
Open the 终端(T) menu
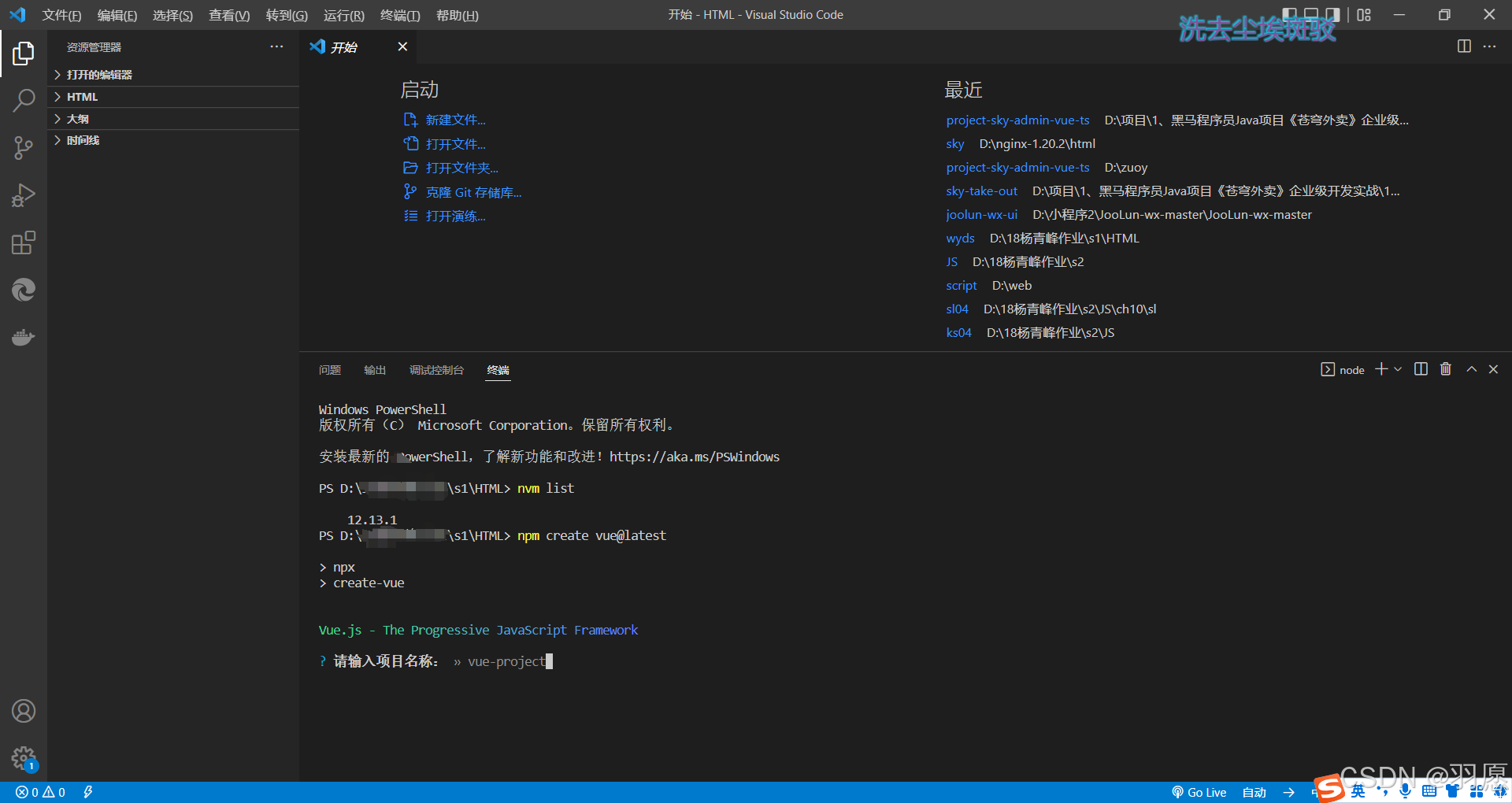(x=400, y=15)
